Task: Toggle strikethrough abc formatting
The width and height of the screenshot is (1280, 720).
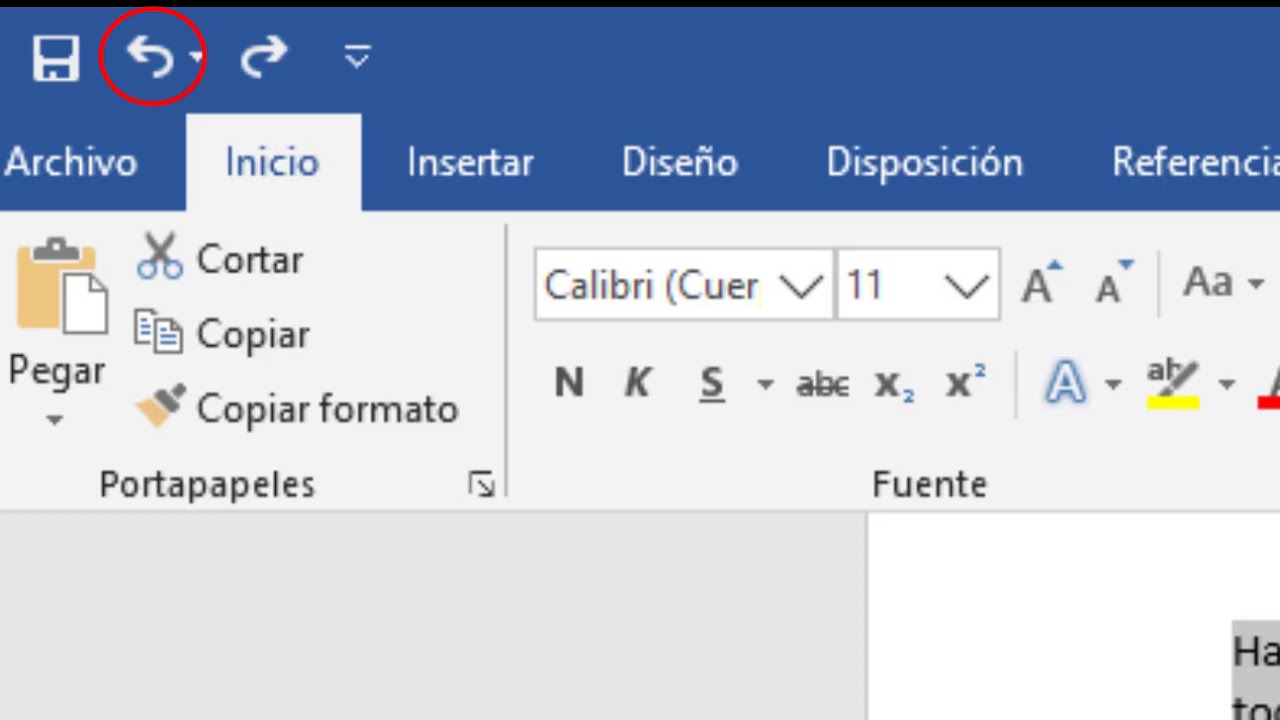Action: [822, 384]
